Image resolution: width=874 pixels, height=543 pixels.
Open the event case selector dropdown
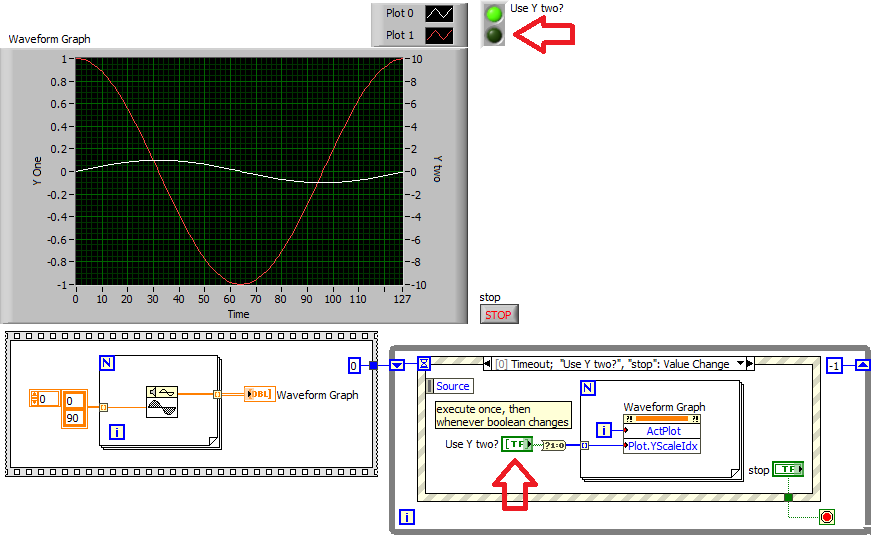click(740, 363)
